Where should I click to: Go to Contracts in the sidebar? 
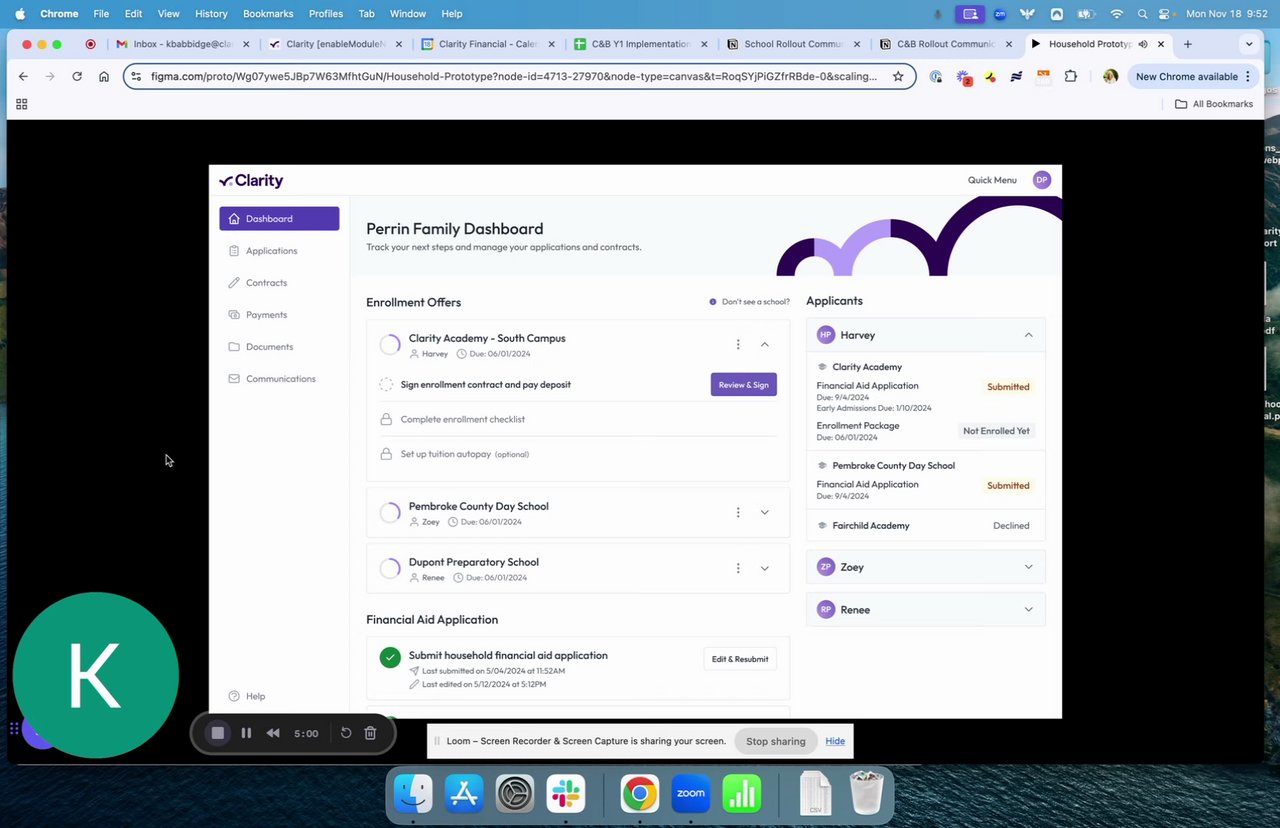tap(258, 283)
